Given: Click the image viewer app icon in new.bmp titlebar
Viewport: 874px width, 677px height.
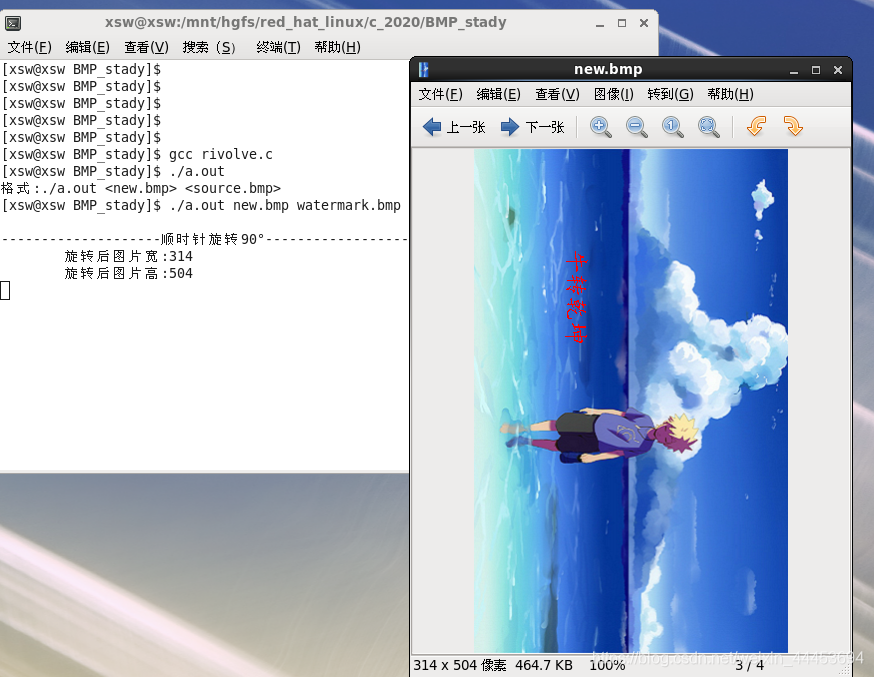Looking at the screenshot, I should 424,70.
